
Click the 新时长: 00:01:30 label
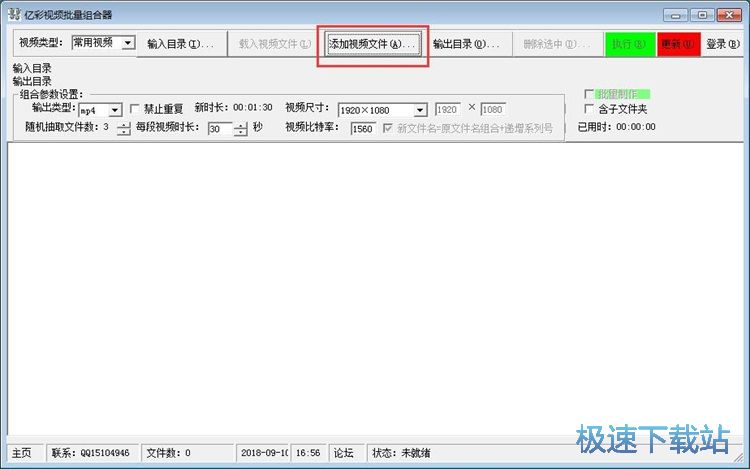point(233,108)
